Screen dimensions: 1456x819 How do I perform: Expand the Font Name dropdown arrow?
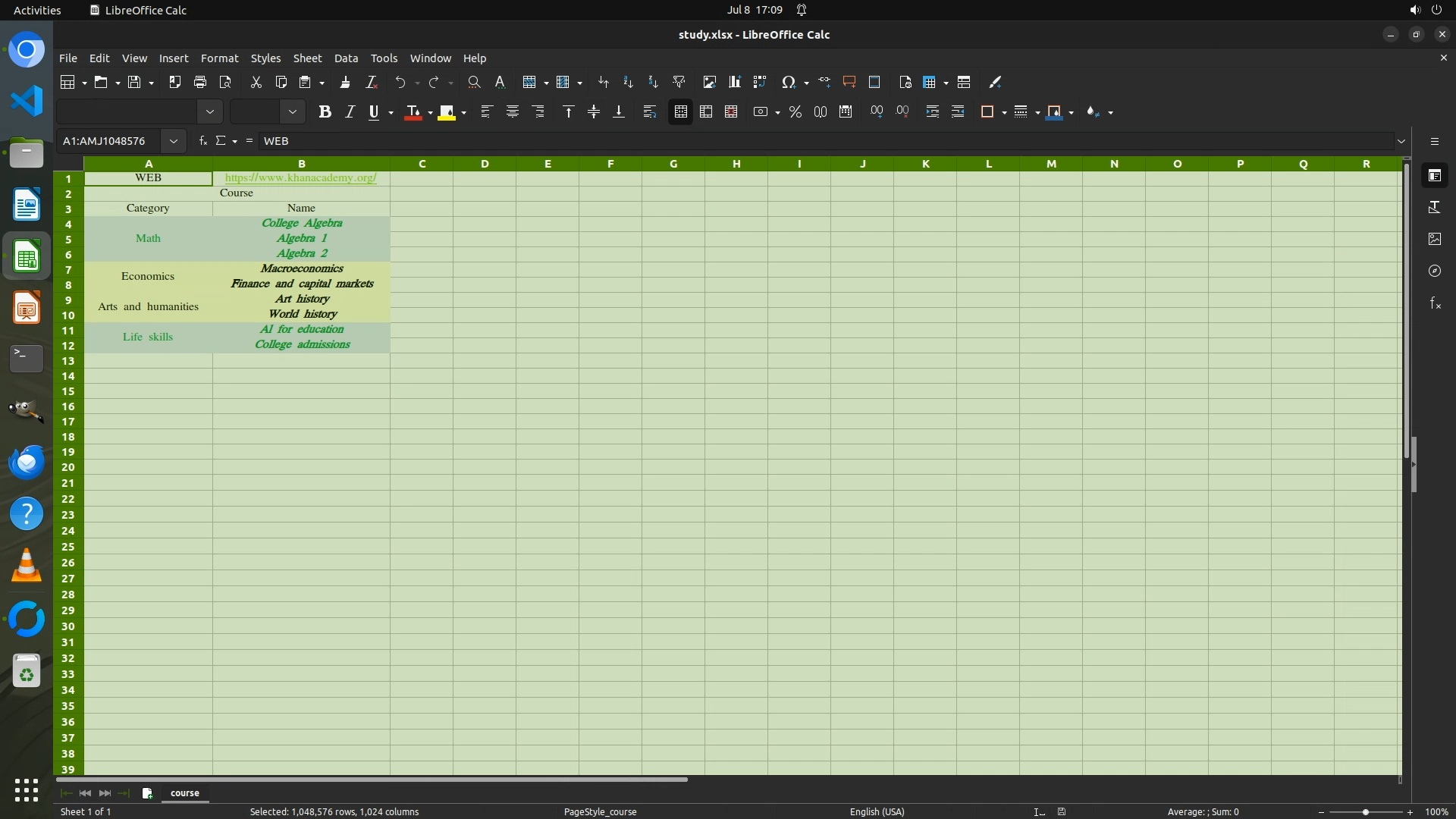tap(210, 112)
